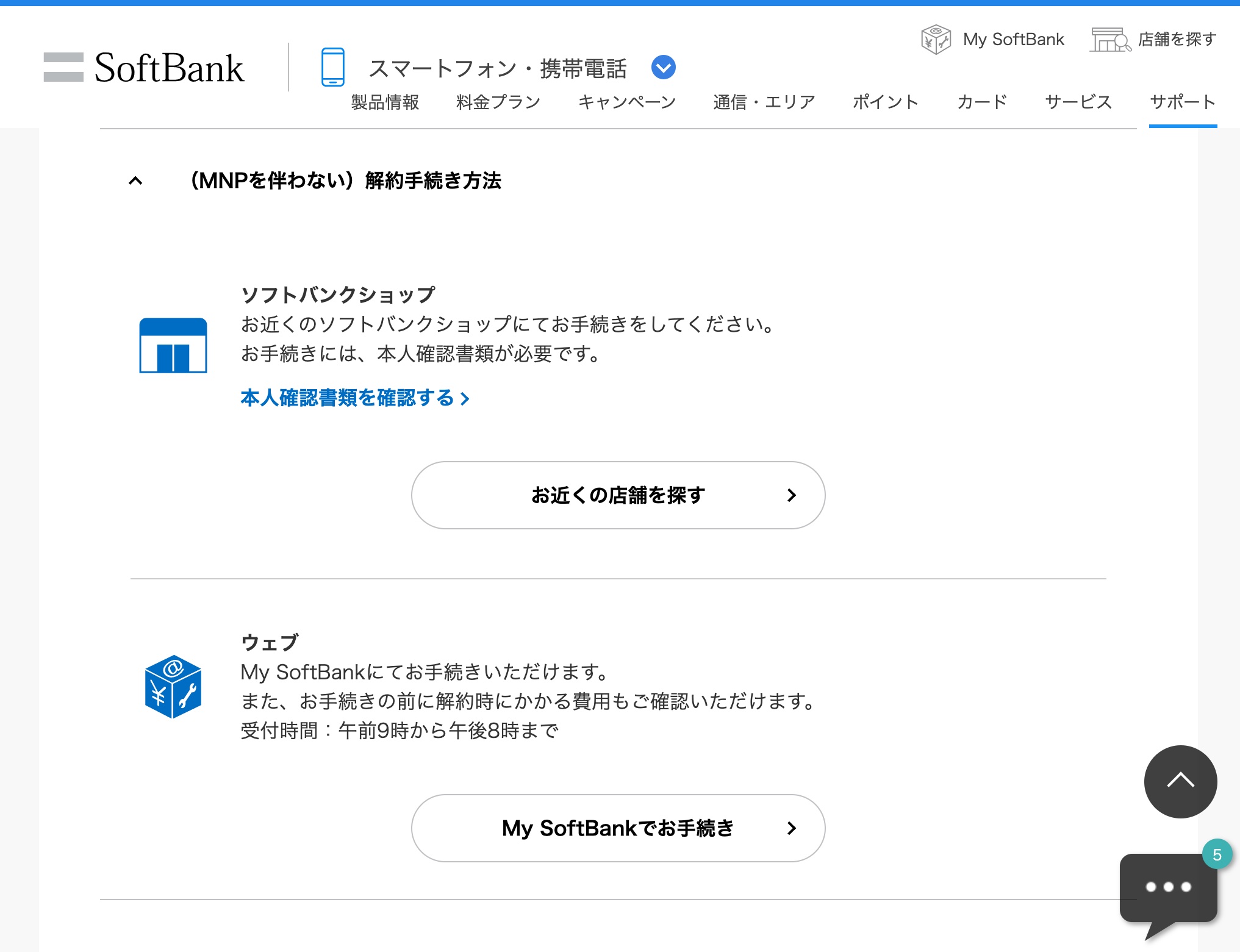This screenshot has height=952, width=1240.
Task: Click the blue web cube icon
Action: 173,686
